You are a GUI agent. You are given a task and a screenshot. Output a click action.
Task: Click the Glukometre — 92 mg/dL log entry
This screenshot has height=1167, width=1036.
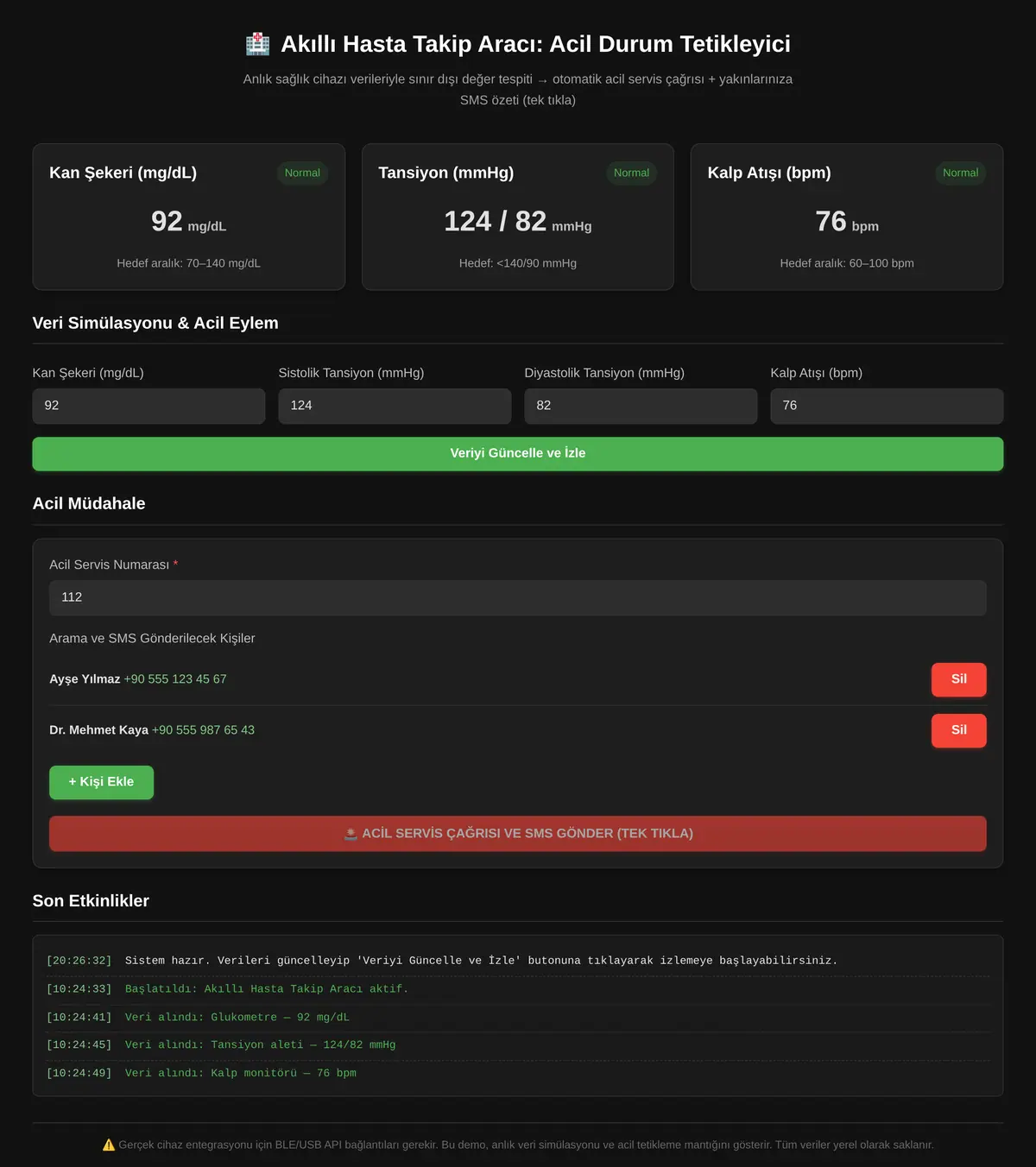click(518, 1018)
